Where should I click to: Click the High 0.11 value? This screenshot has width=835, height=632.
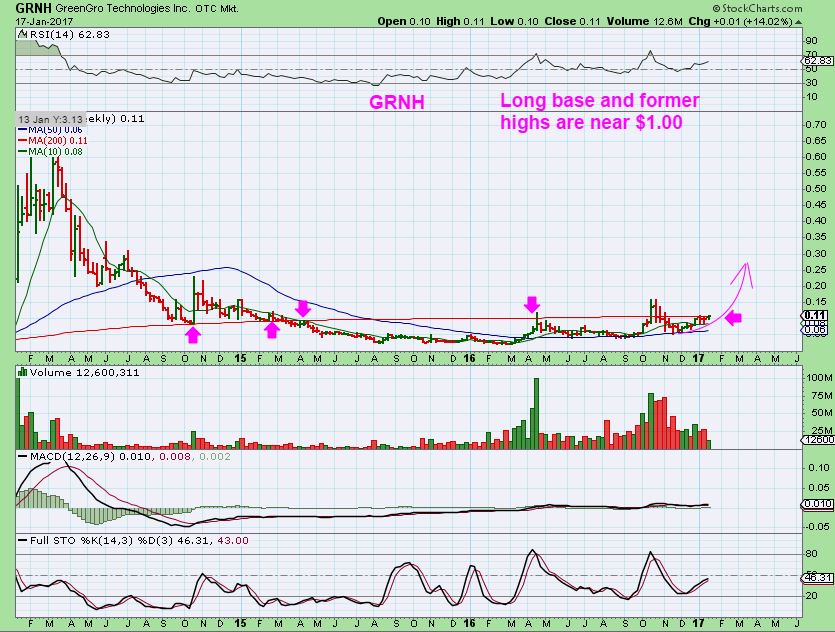coord(461,21)
